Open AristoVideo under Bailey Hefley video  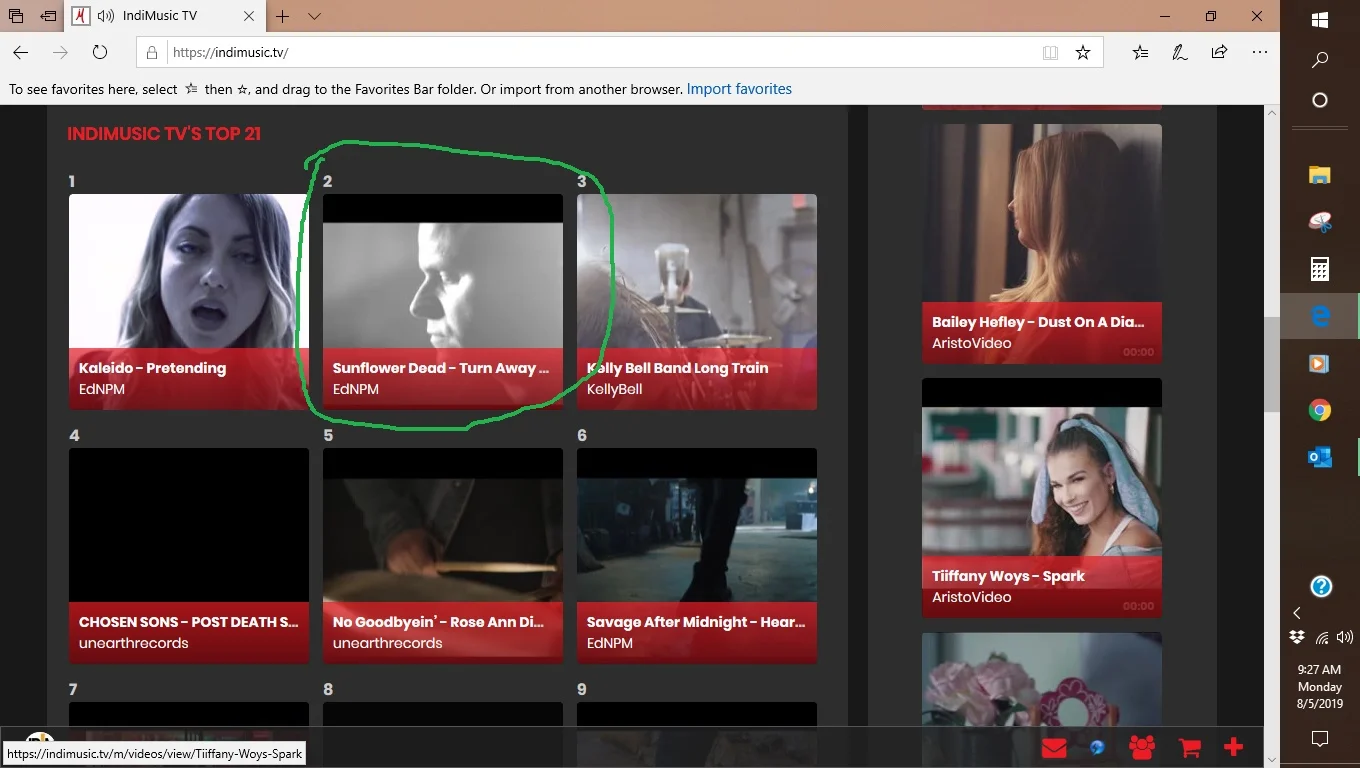pyautogui.click(x=971, y=343)
